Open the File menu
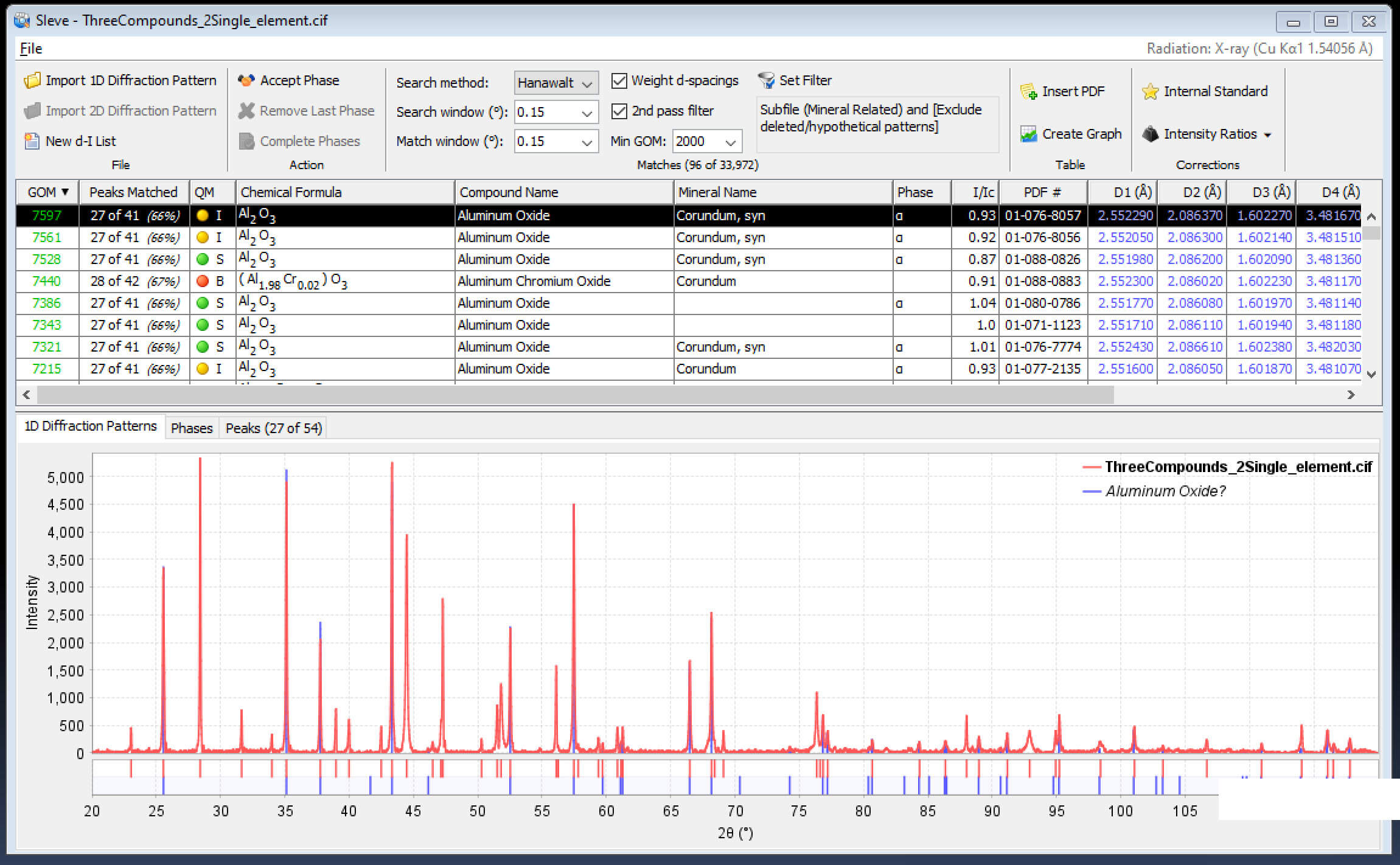1400x865 pixels. tap(30, 49)
